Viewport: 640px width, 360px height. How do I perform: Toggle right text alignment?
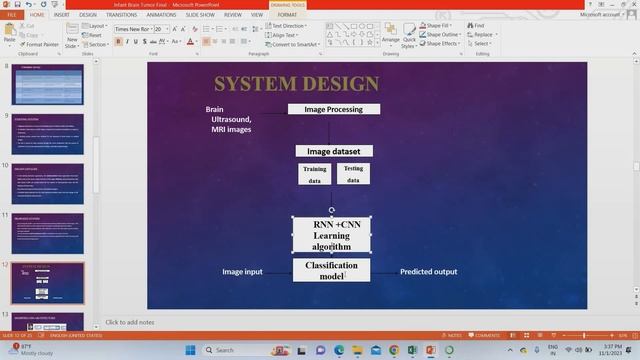pyautogui.click(x=224, y=42)
